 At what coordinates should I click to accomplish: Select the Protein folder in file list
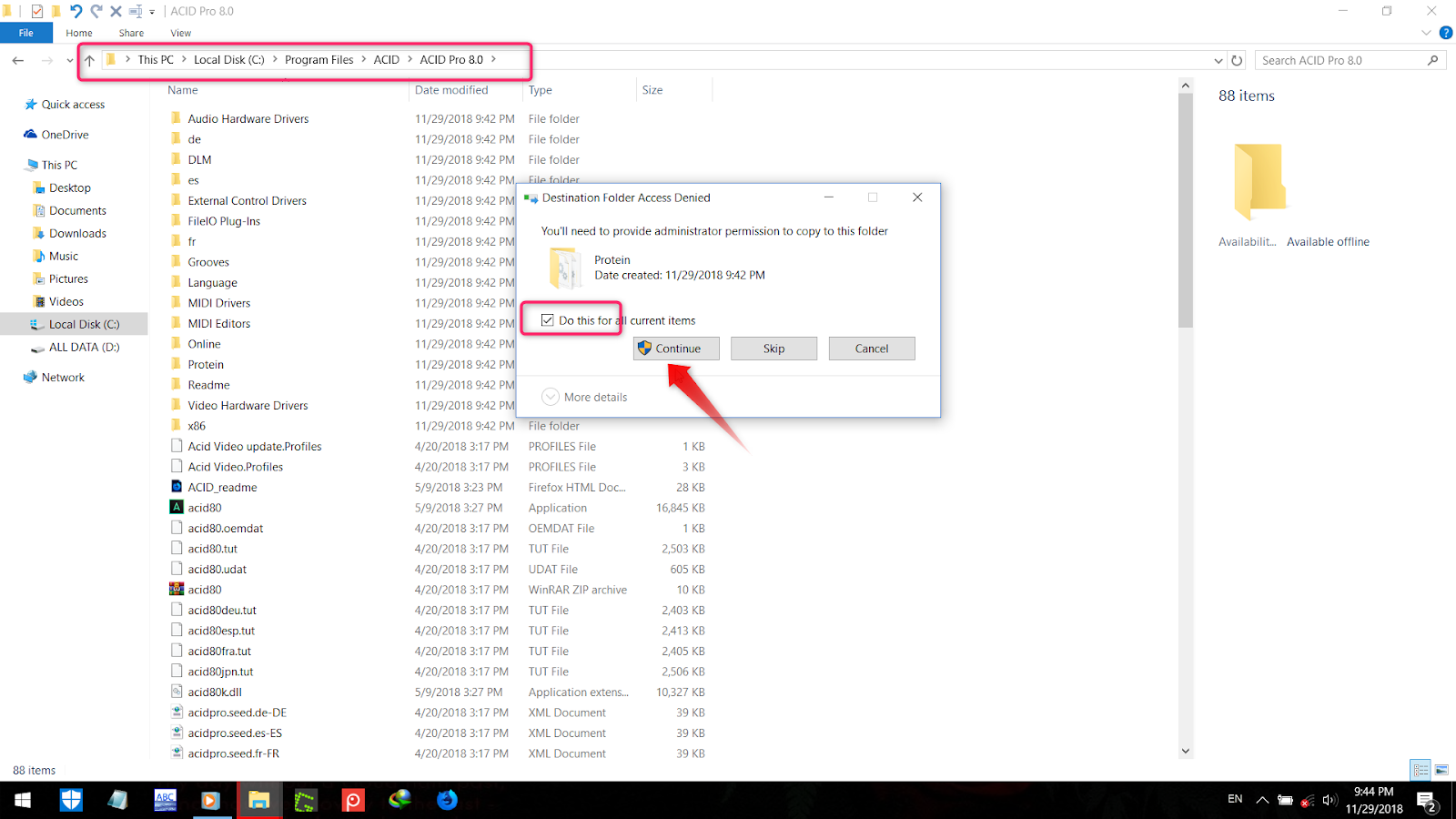[206, 365]
